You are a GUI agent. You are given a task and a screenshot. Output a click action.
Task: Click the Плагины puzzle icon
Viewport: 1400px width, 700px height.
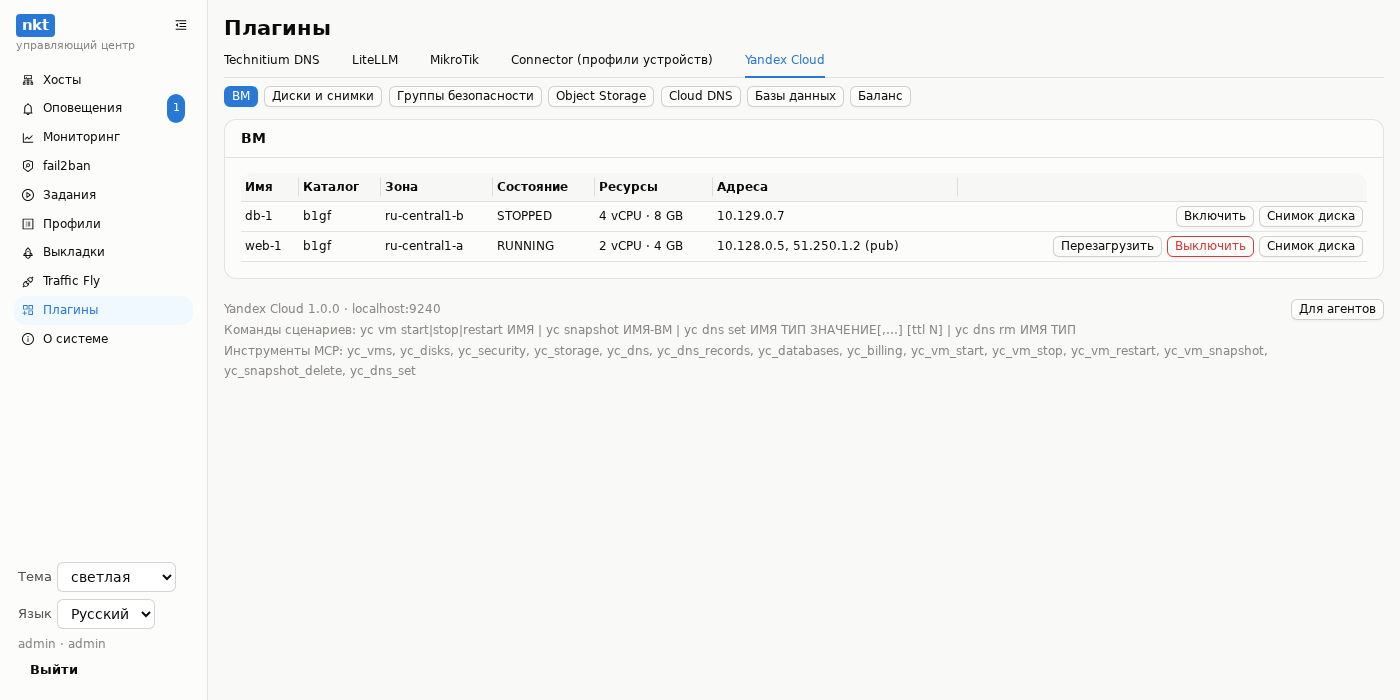tap(28, 310)
